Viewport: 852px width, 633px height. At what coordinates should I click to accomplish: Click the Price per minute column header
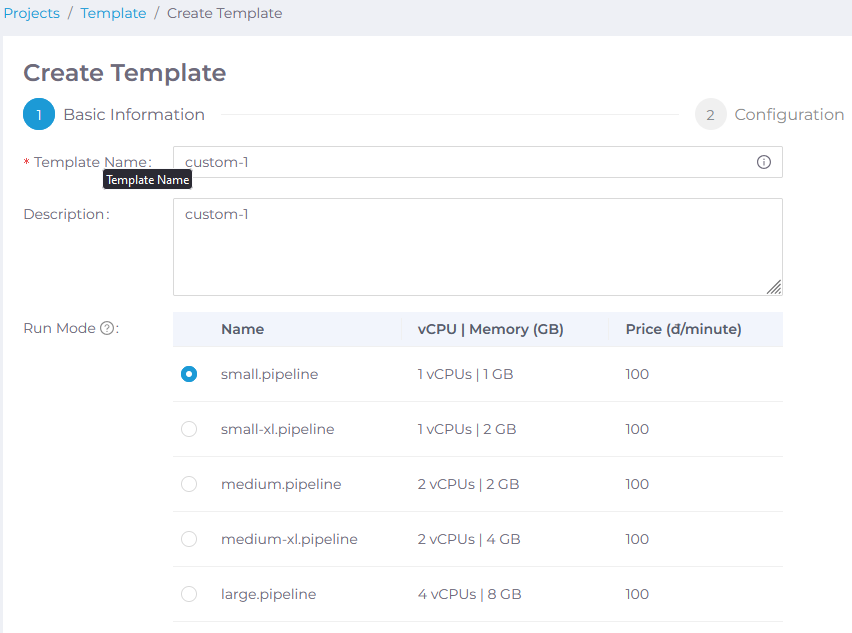point(686,329)
